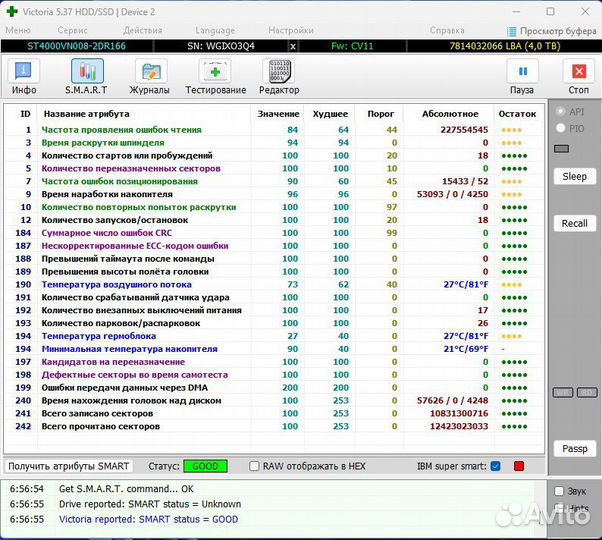Select row Частота ошибок позиционирования

[x=274, y=181]
